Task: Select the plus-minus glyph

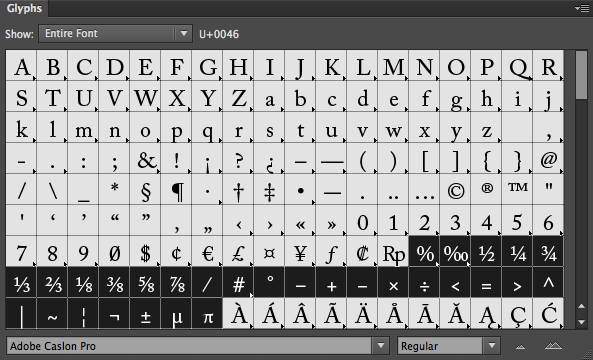Action: [x=146, y=313]
